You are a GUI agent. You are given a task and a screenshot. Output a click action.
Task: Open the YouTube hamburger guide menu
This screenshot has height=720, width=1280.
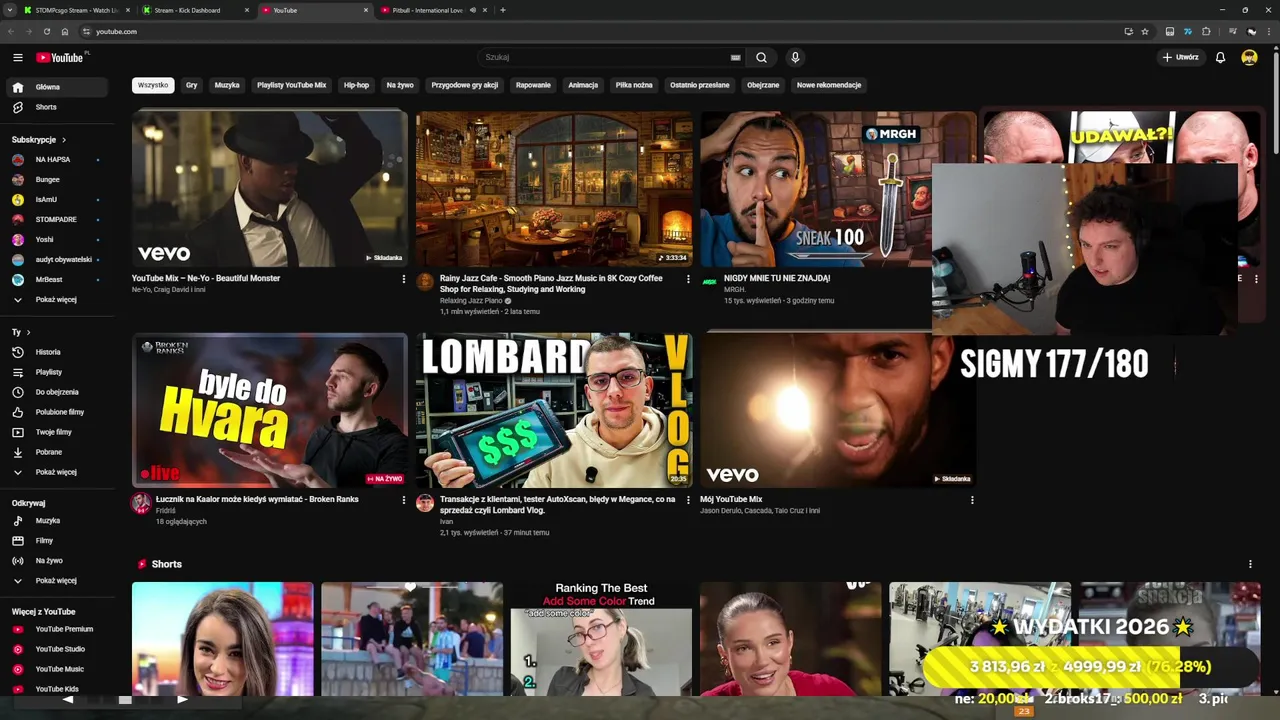pyautogui.click(x=17, y=57)
